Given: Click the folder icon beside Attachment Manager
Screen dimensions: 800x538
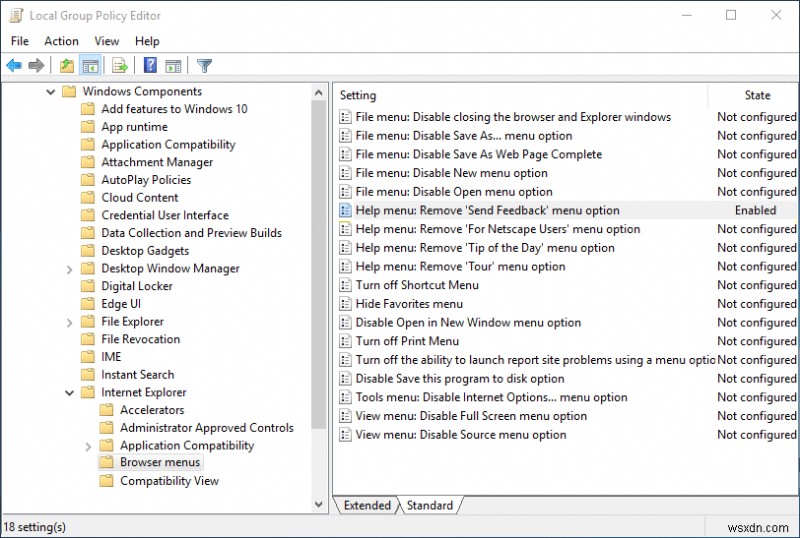Looking at the screenshot, I should [x=88, y=162].
